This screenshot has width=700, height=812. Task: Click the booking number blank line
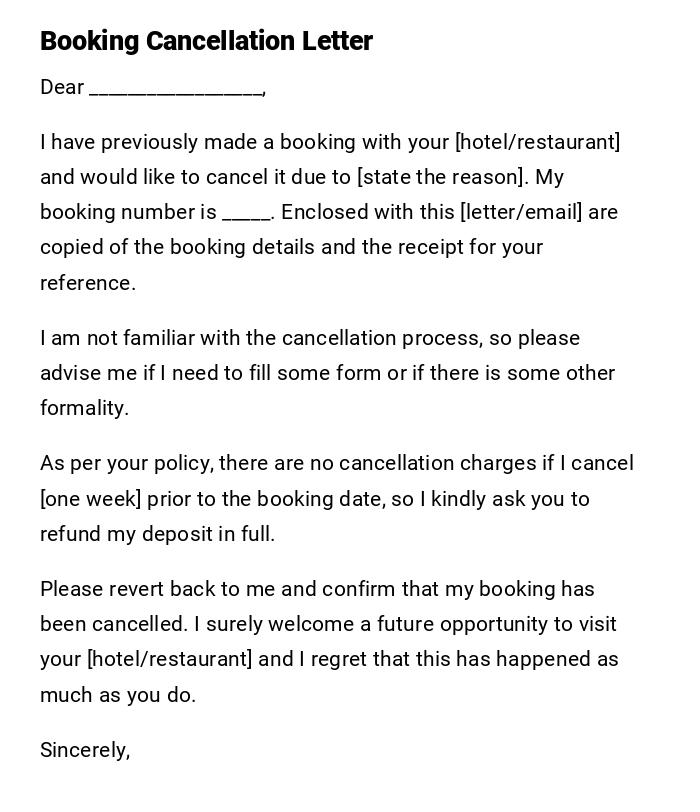point(246,213)
